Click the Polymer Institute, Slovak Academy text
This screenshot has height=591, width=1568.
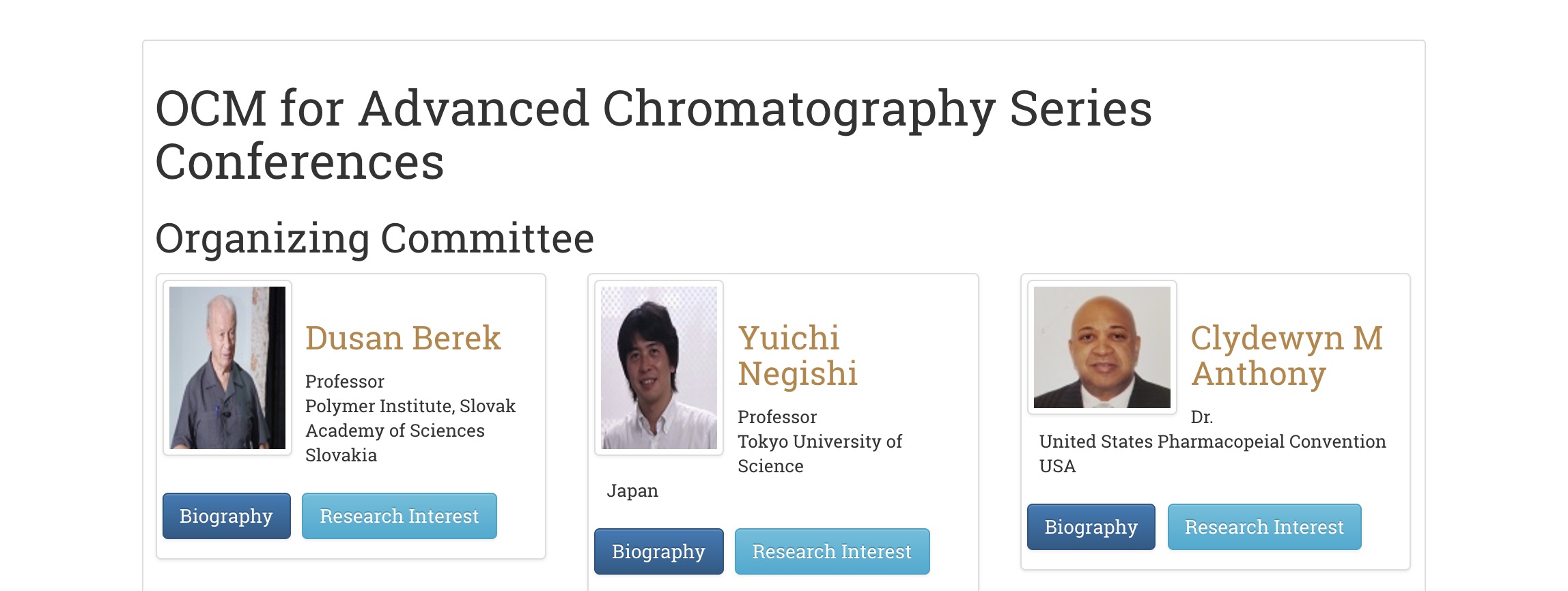tap(410, 418)
